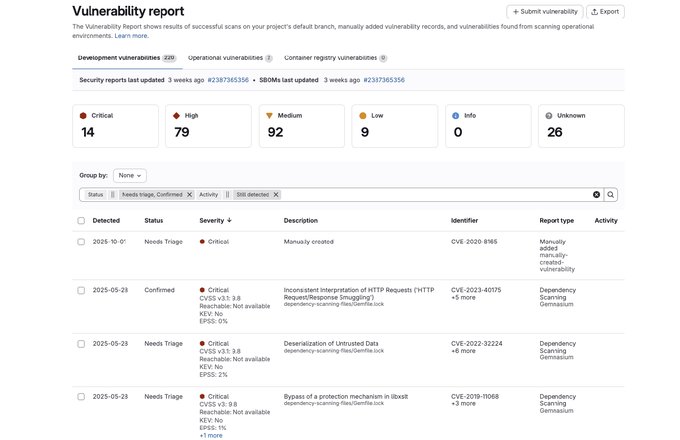The width and height of the screenshot is (680, 440).
Task: Click the Critical severity hexagon icon
Action: (x=83, y=116)
